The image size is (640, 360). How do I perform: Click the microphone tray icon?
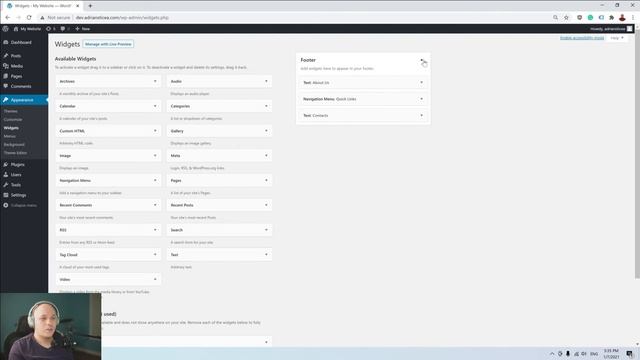(568, 354)
